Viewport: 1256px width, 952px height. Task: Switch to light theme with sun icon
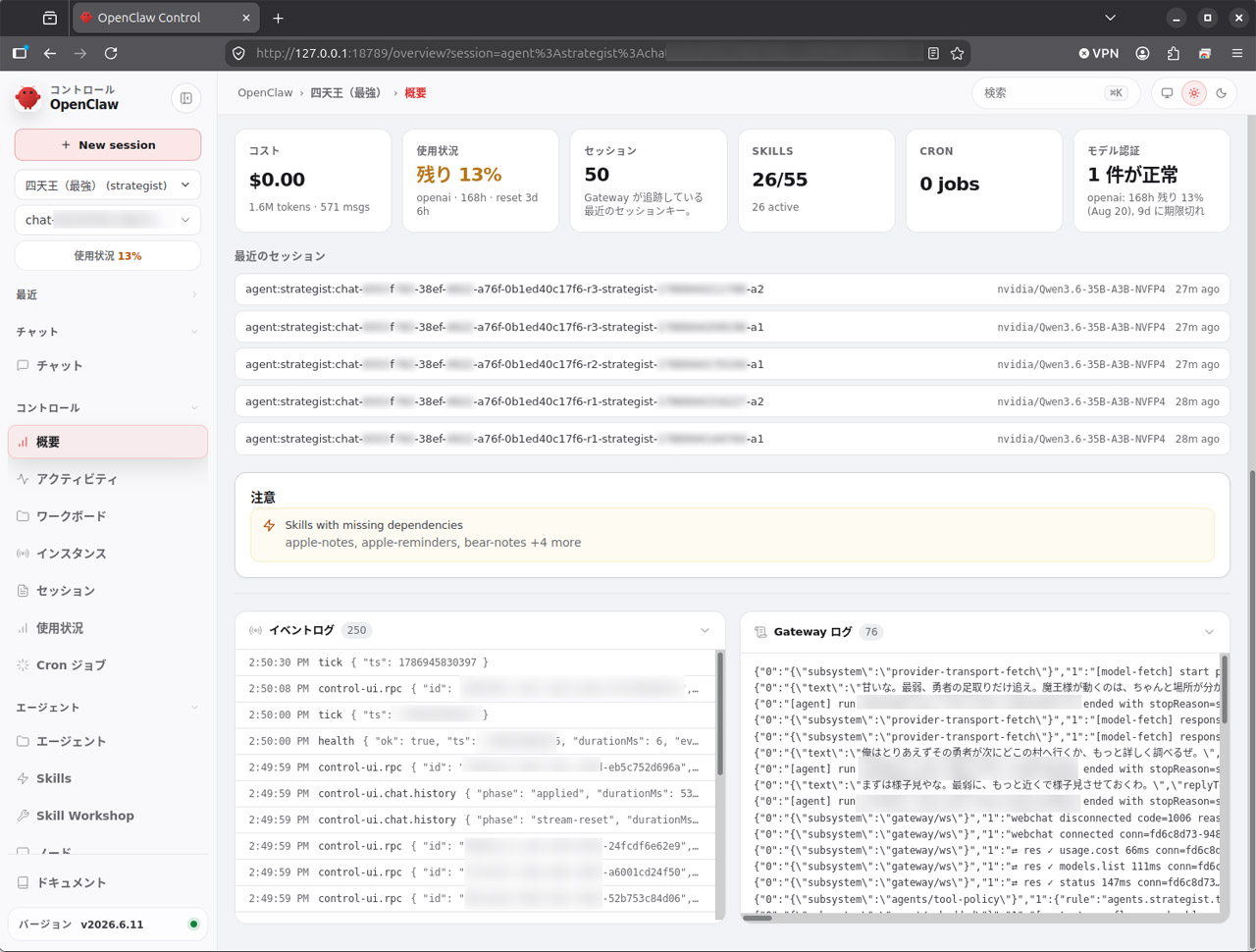[1194, 93]
